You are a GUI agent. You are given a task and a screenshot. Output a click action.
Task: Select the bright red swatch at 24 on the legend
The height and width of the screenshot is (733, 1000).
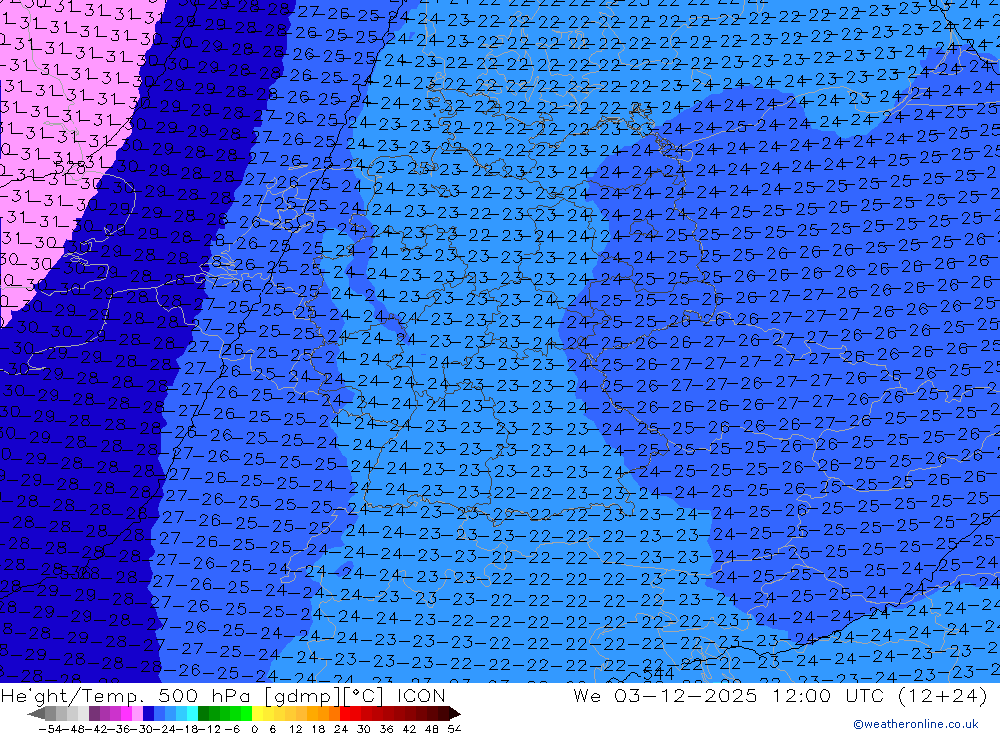click(345, 713)
